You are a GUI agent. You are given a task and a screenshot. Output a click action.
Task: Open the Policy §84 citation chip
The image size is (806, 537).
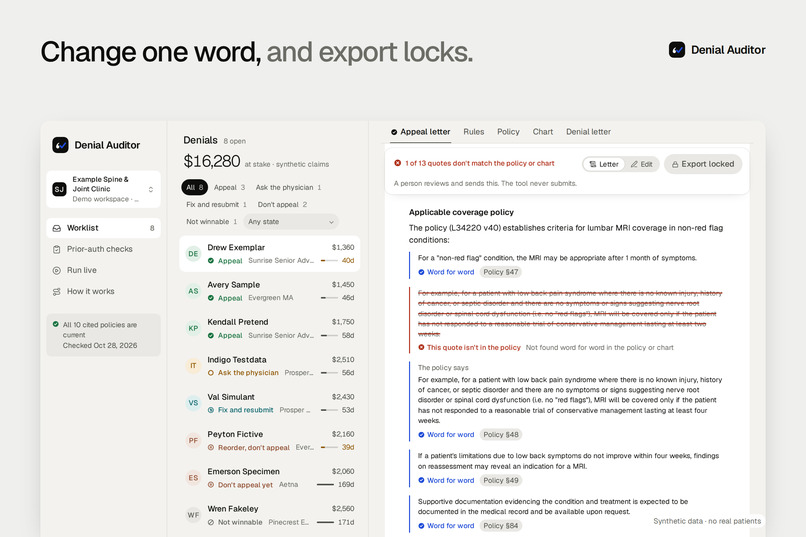tap(501, 526)
